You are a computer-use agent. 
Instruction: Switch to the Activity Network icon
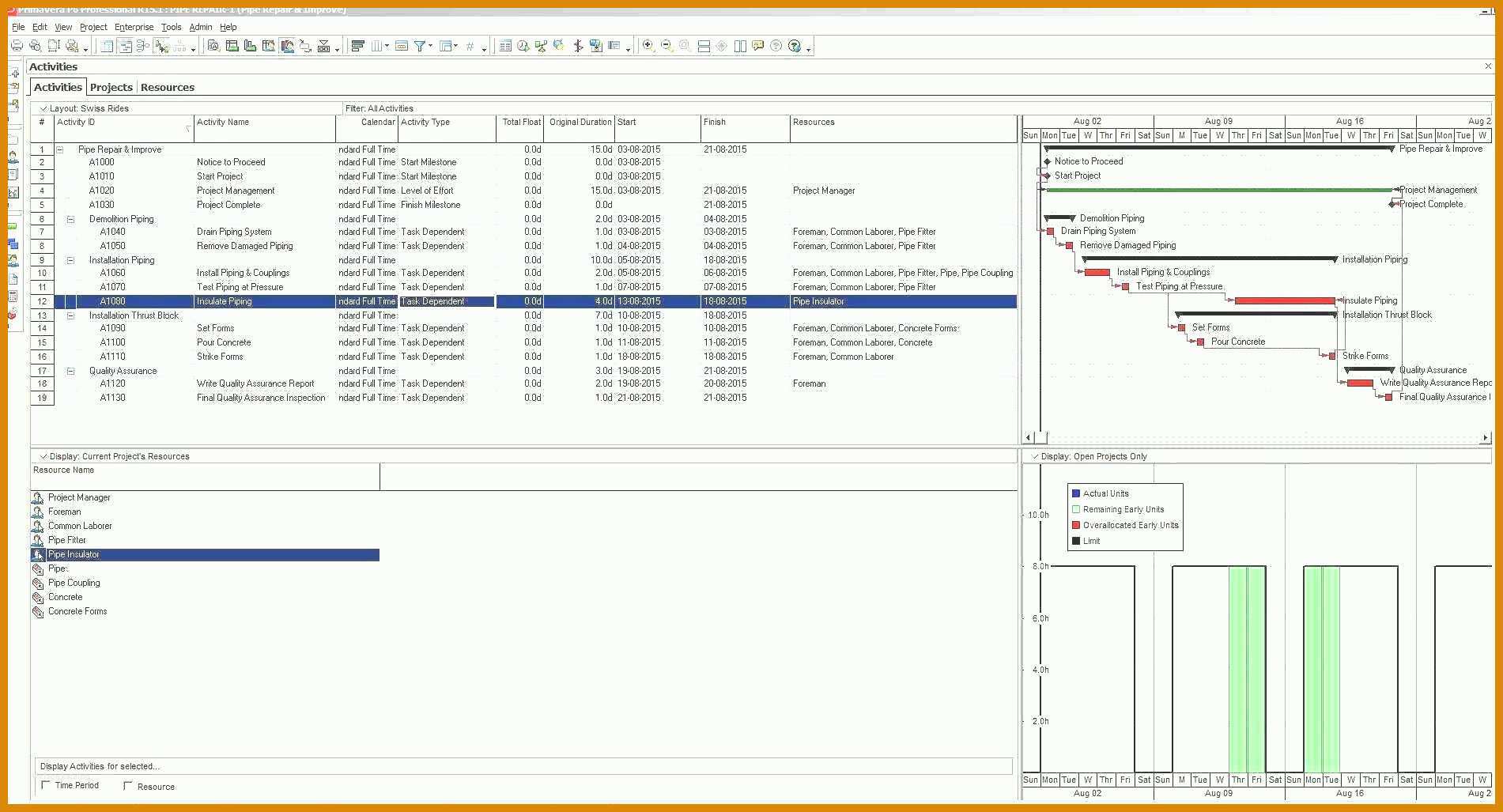(x=143, y=46)
